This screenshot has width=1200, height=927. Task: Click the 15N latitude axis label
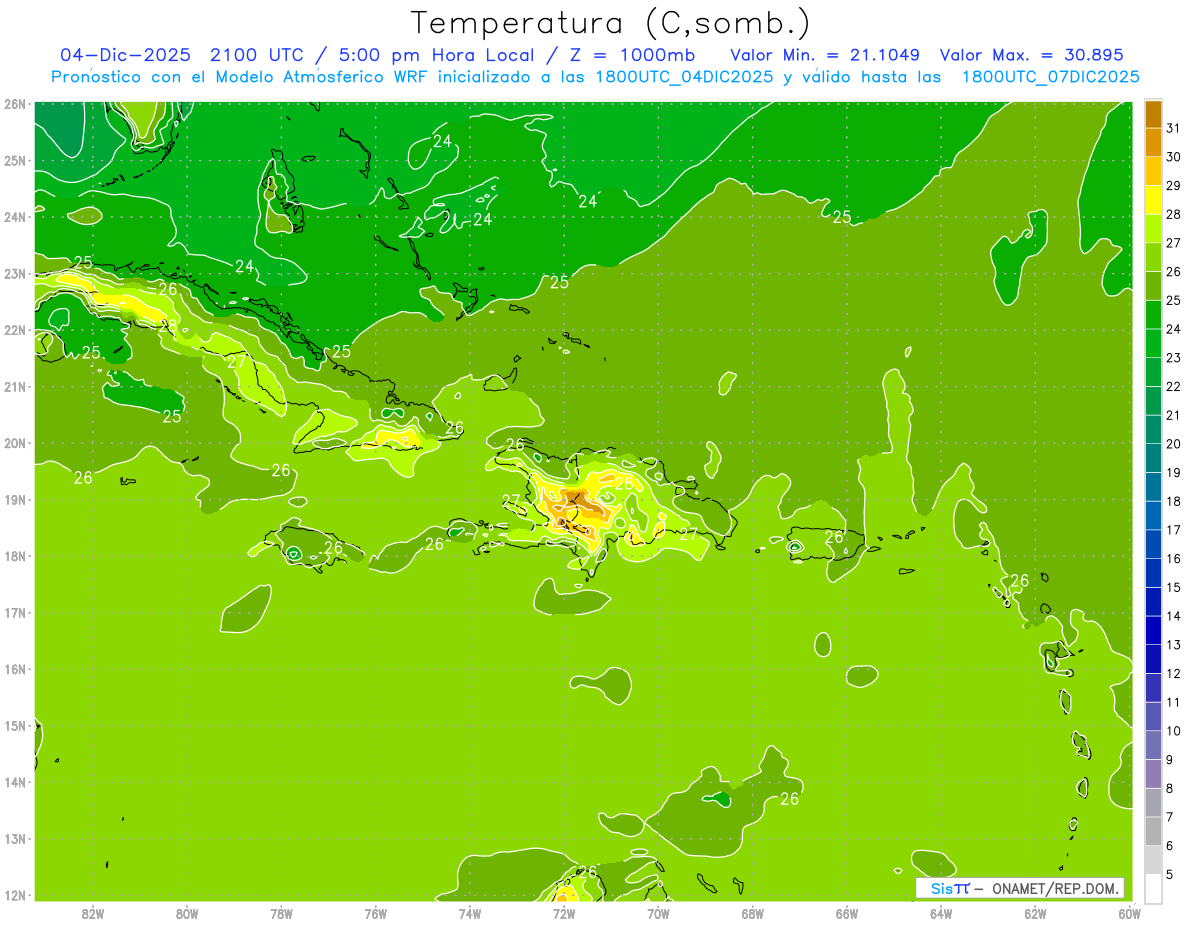(x=15, y=725)
